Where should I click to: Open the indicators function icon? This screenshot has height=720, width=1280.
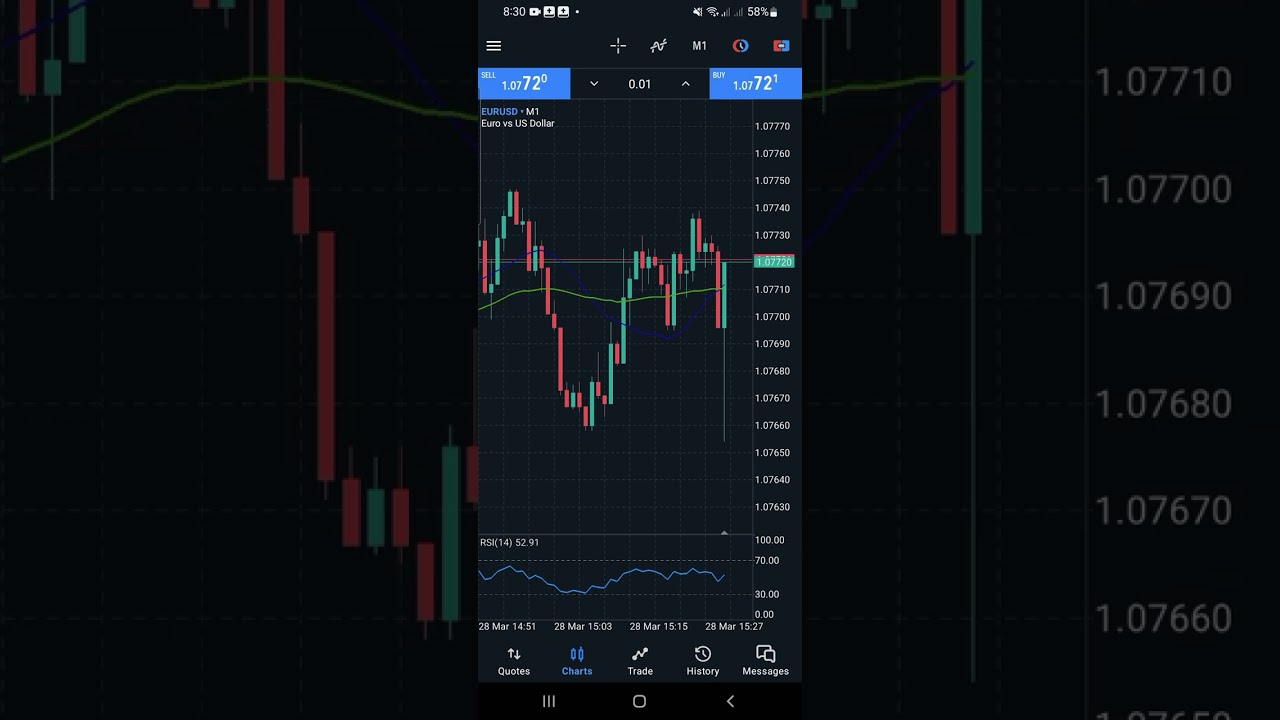(658, 46)
